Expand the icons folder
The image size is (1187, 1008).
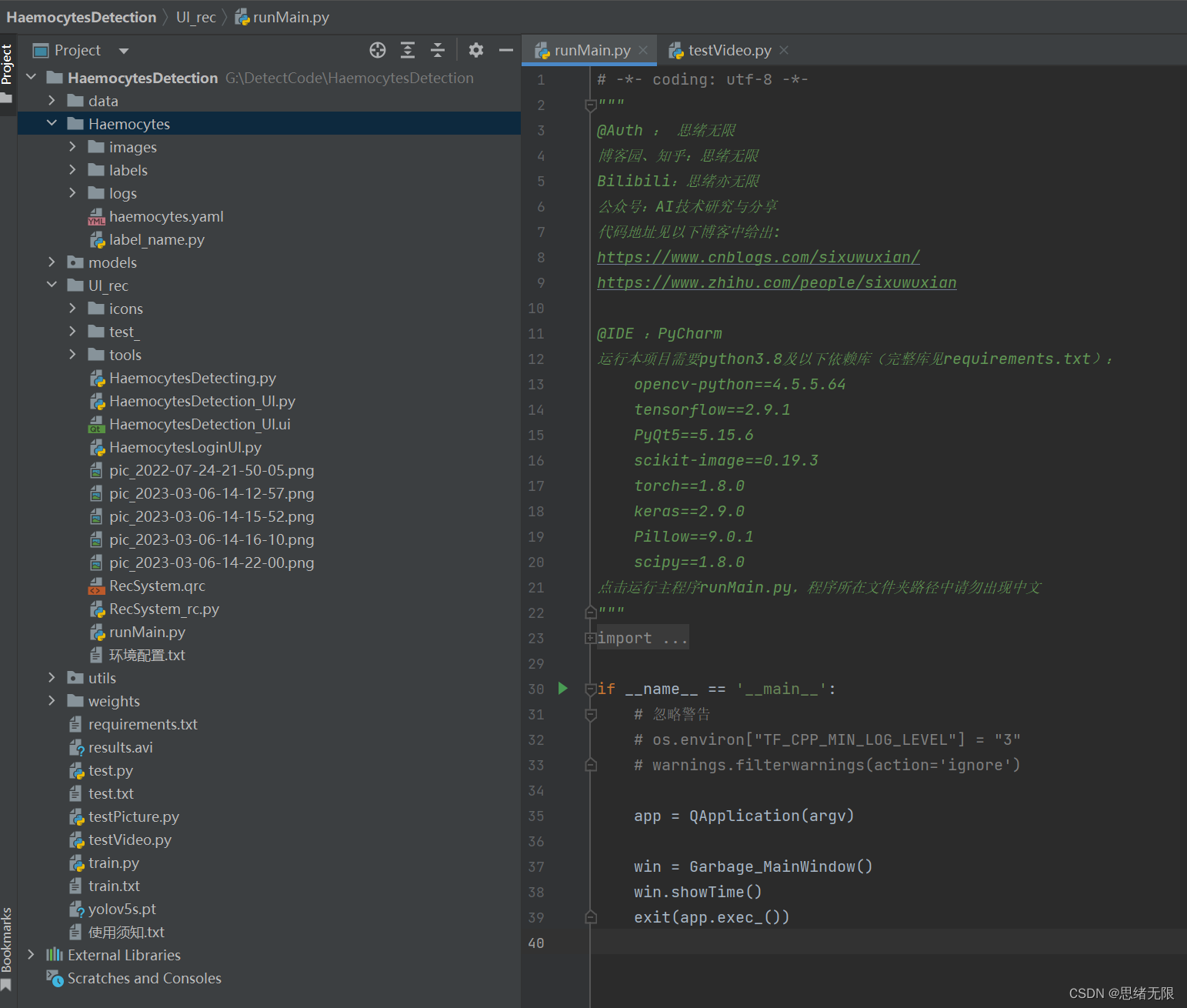click(72, 309)
